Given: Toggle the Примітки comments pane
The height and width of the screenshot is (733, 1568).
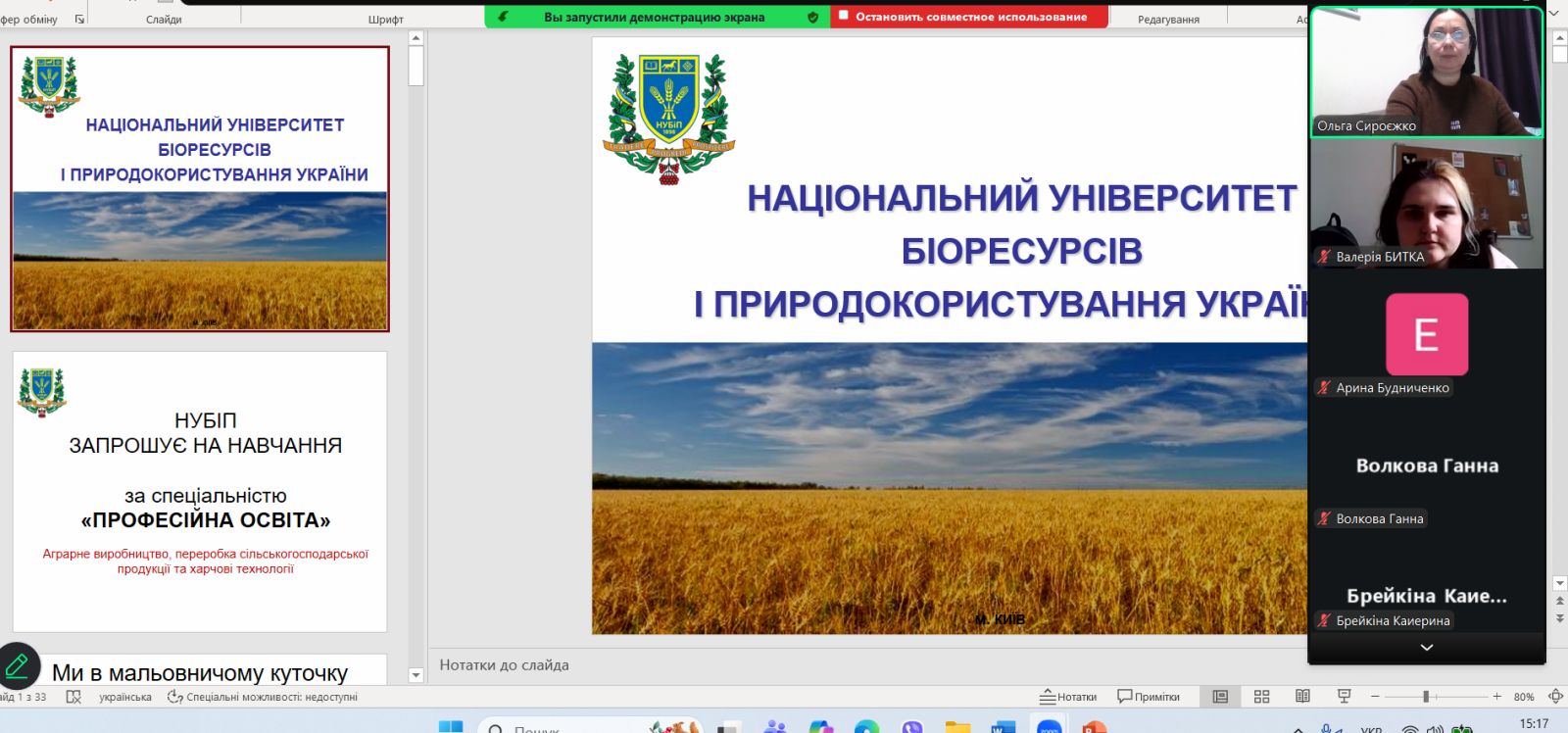Looking at the screenshot, I should (x=1149, y=697).
